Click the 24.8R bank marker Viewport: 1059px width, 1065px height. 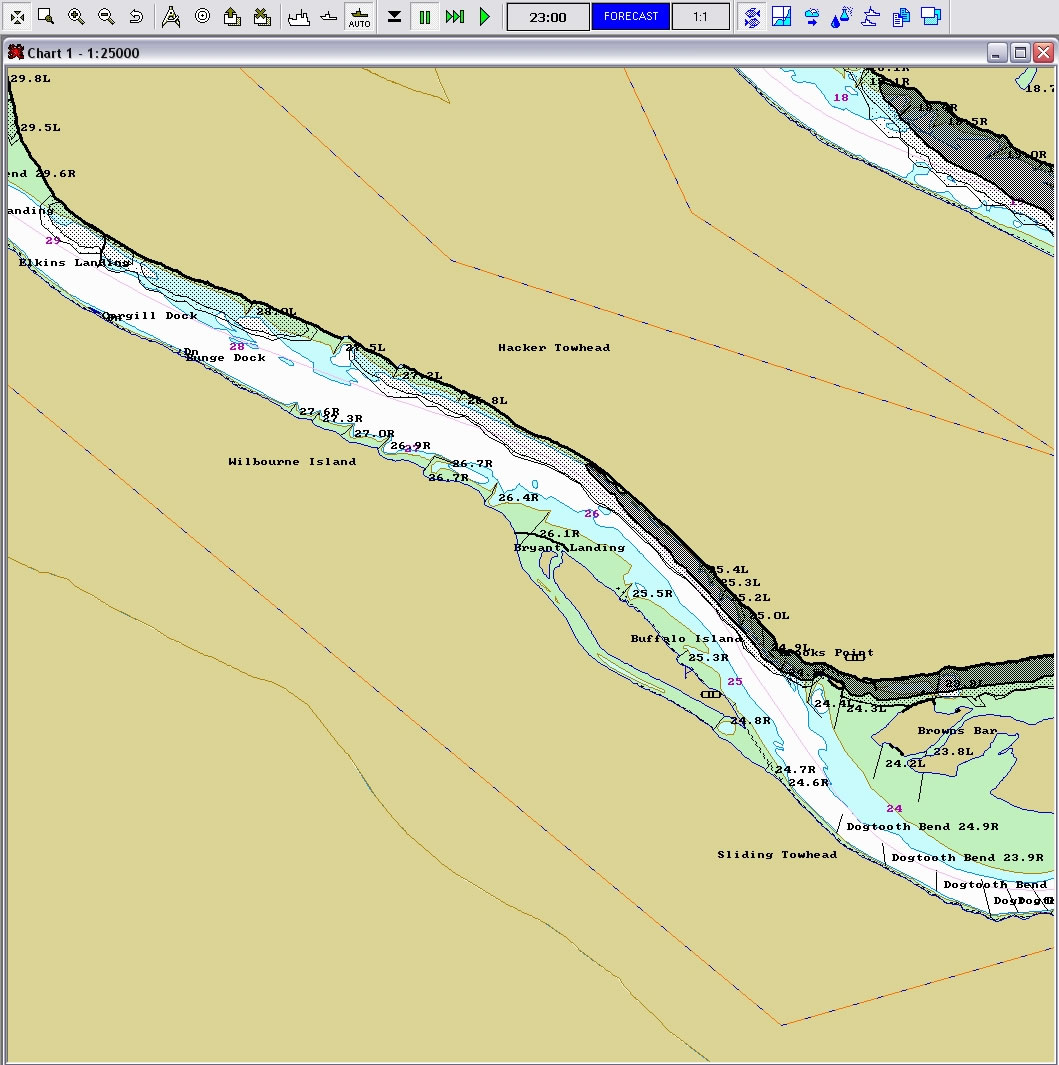751,721
